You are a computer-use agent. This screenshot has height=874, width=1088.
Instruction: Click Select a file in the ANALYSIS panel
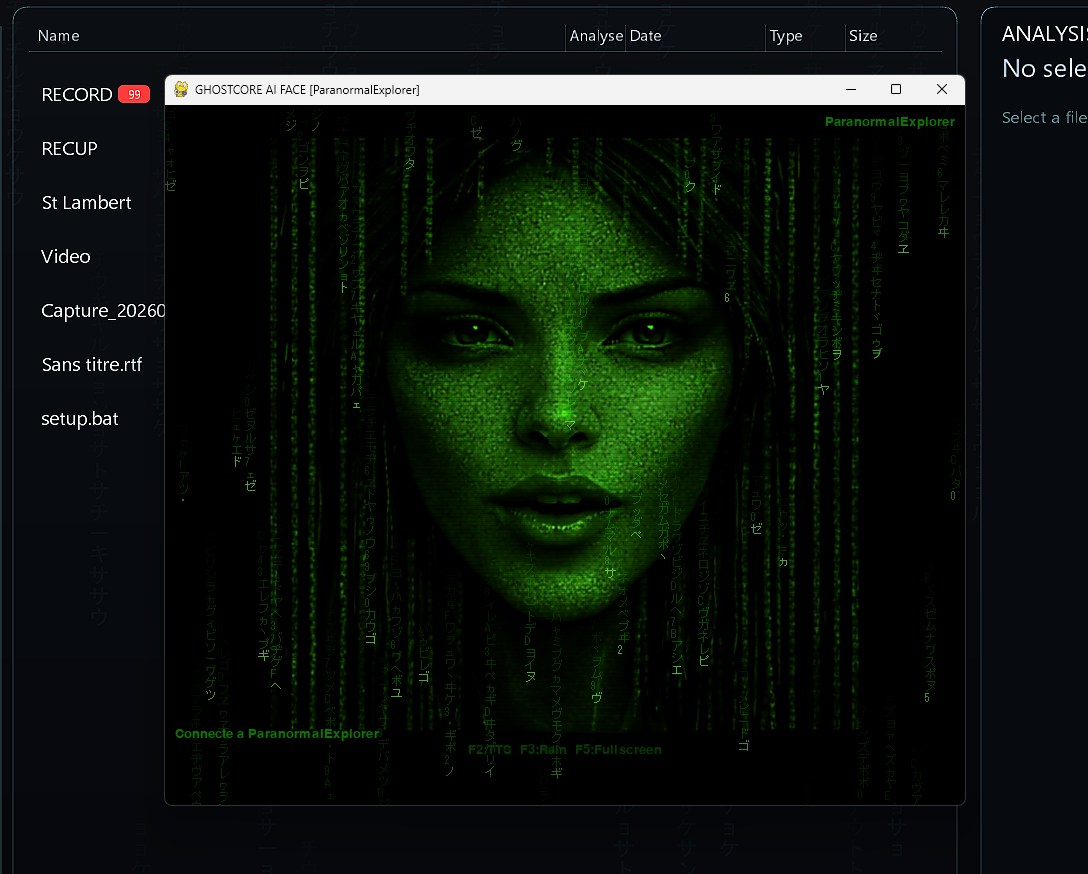(x=1044, y=117)
